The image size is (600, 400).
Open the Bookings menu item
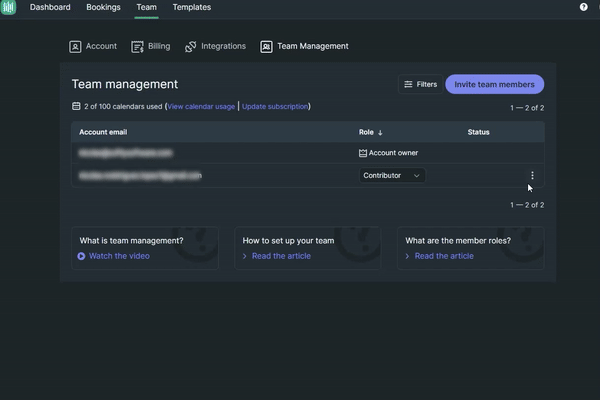[103, 7]
